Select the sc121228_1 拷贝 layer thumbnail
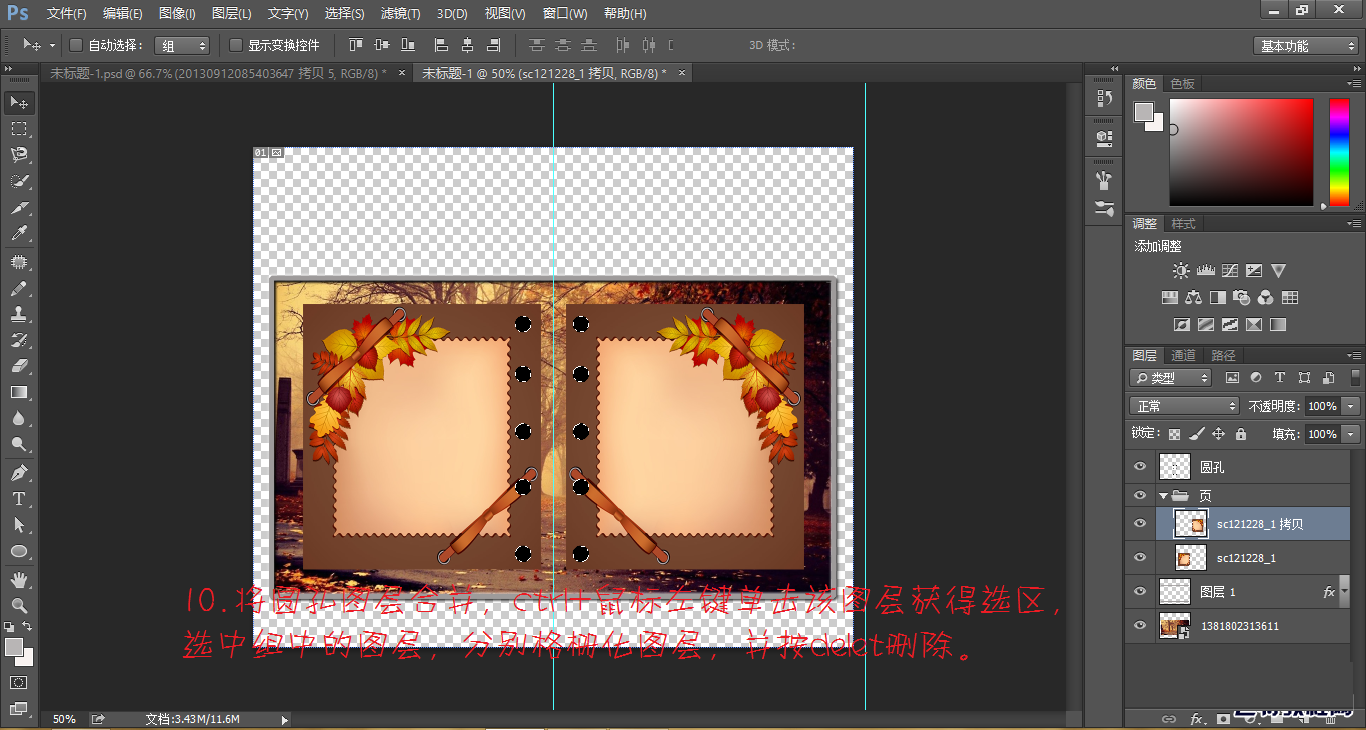The image size is (1366, 730). point(1190,523)
